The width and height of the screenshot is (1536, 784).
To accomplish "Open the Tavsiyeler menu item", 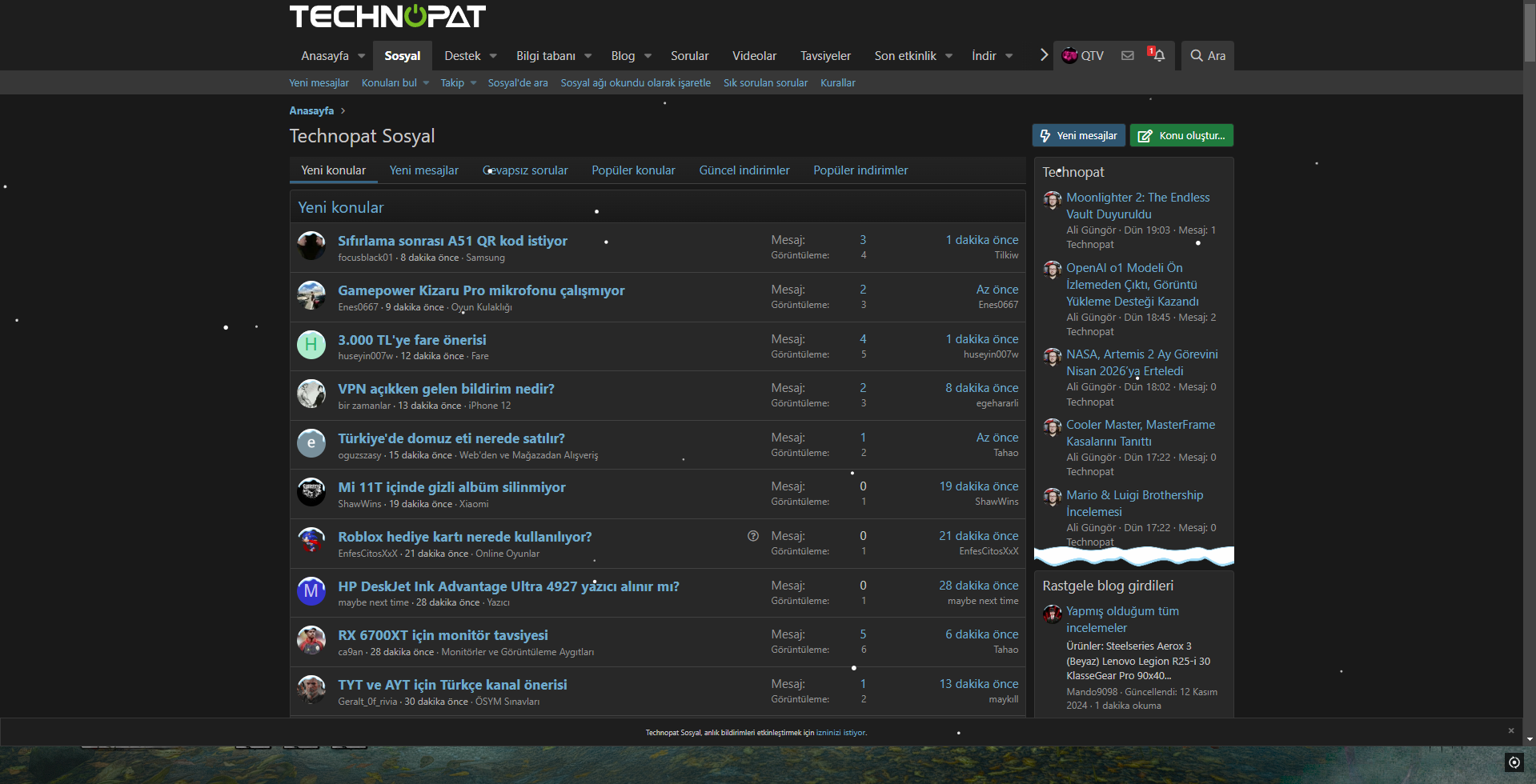I will pyautogui.click(x=825, y=56).
